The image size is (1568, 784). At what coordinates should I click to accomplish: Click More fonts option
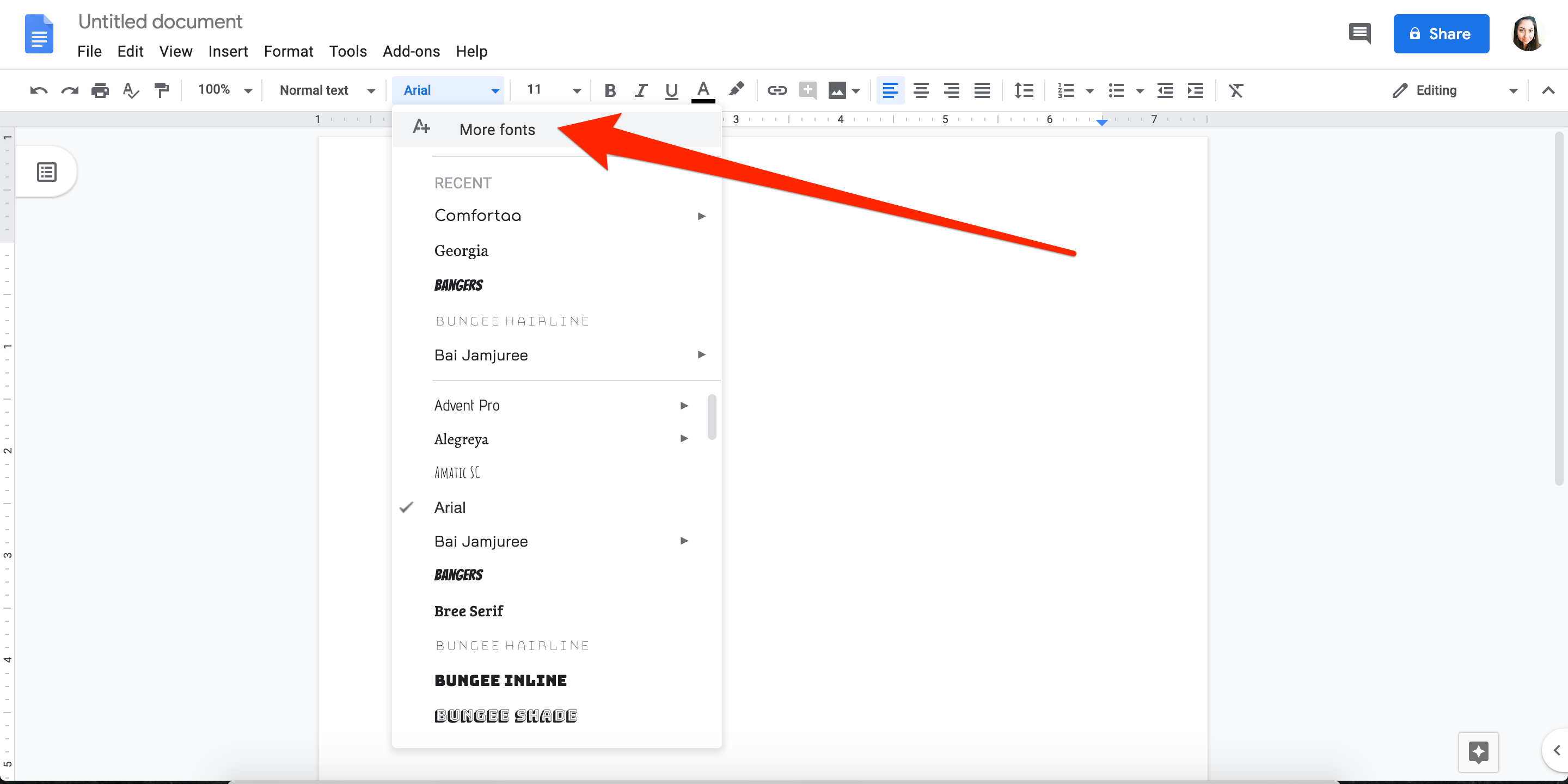497,130
